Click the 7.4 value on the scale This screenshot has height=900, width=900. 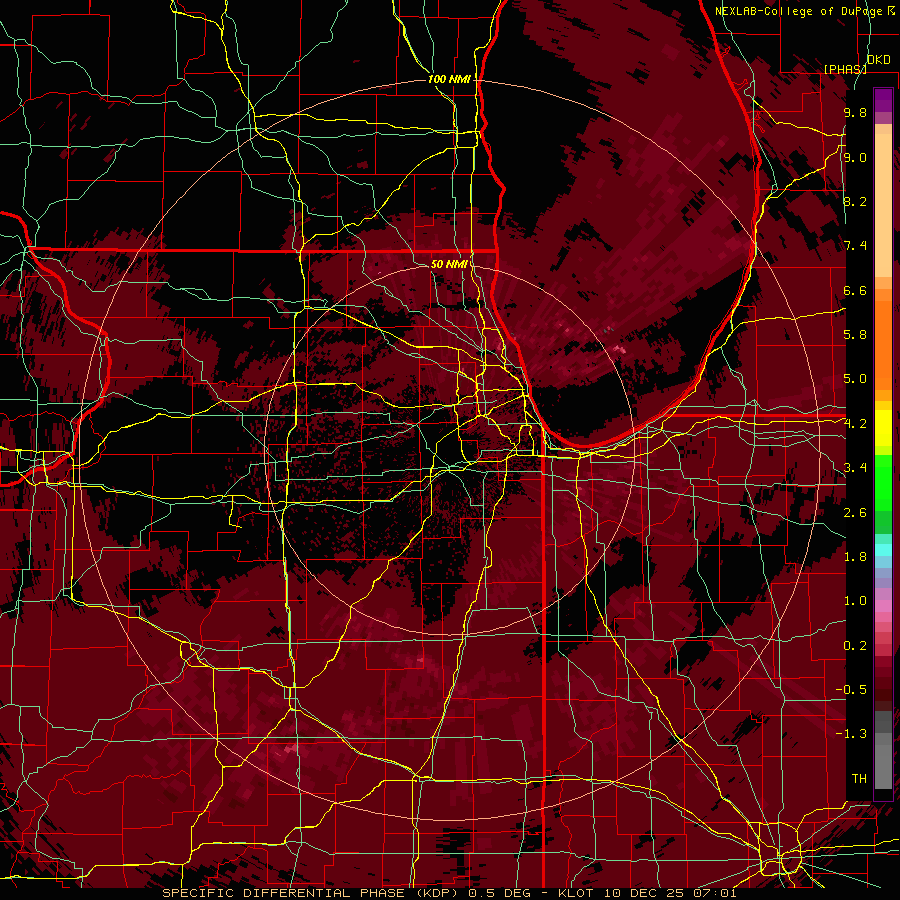tap(855, 246)
